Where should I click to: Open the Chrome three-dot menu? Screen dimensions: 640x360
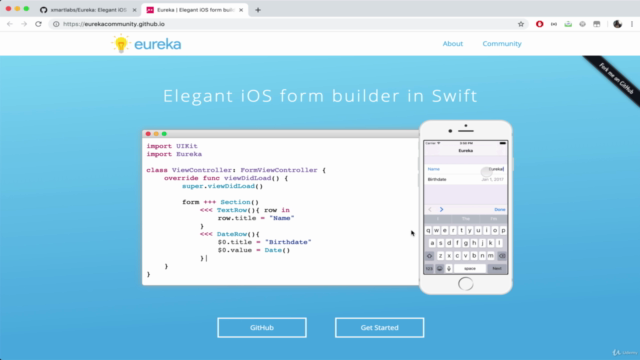(632, 24)
